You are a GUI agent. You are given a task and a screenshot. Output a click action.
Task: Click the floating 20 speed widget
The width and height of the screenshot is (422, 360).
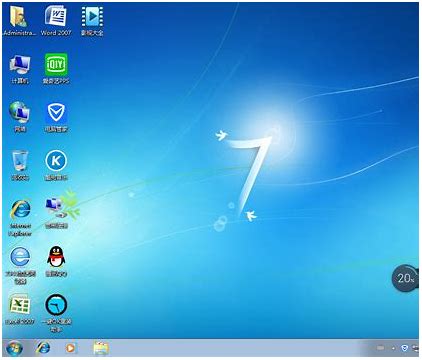coord(405,278)
